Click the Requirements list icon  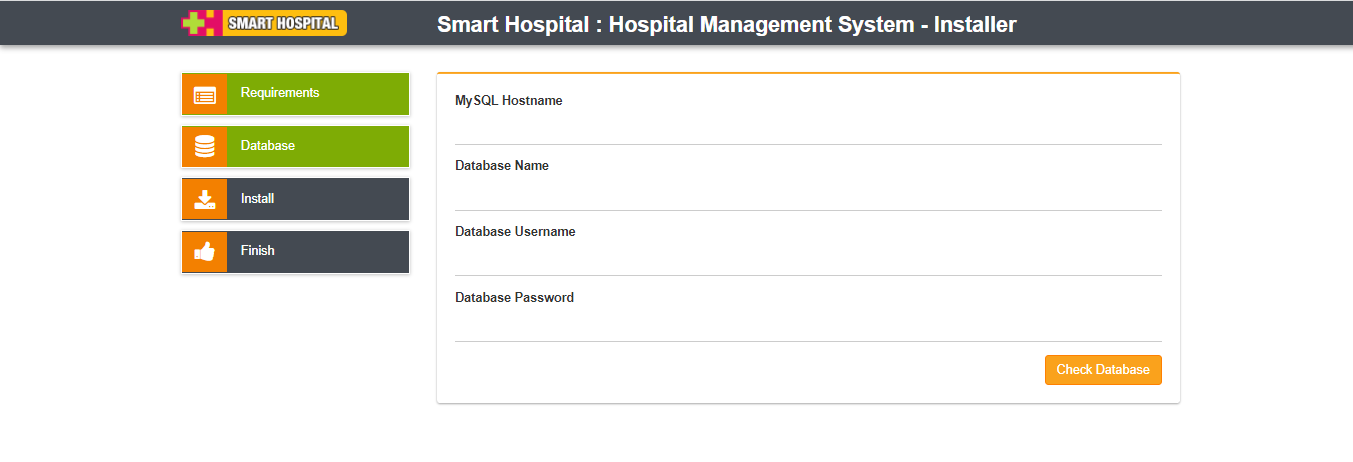(205, 95)
